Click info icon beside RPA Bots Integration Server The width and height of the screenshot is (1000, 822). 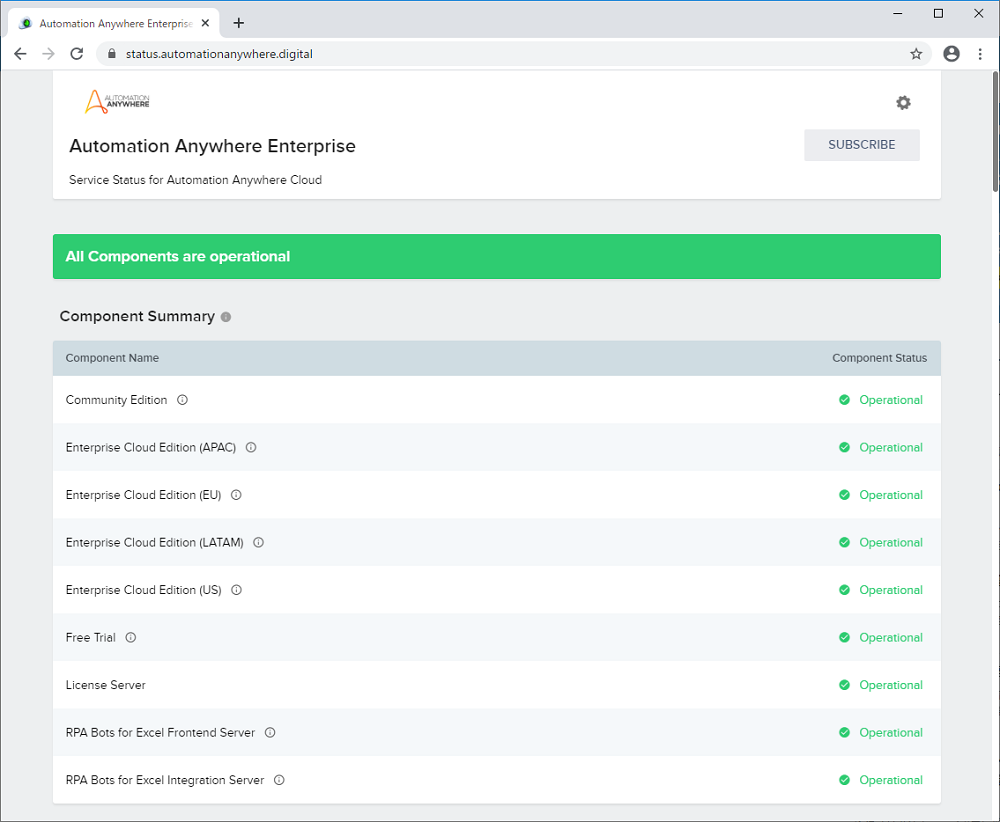pos(279,780)
